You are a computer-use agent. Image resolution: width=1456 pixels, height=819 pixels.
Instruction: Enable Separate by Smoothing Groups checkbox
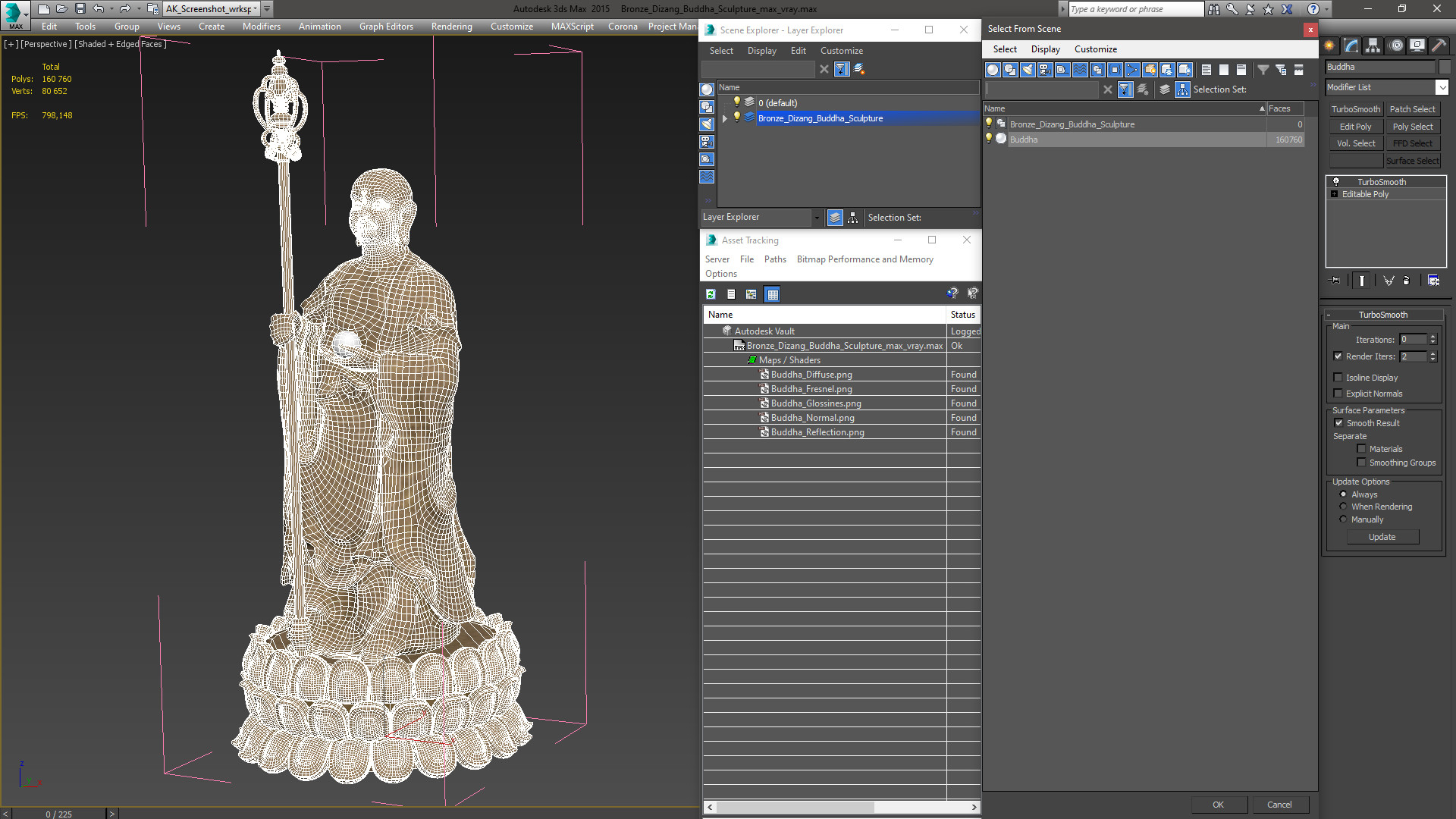1361,463
